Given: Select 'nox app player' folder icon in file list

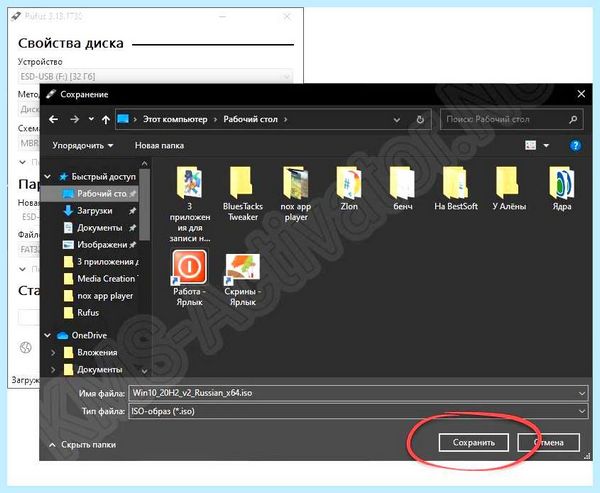Looking at the screenshot, I should point(296,183).
